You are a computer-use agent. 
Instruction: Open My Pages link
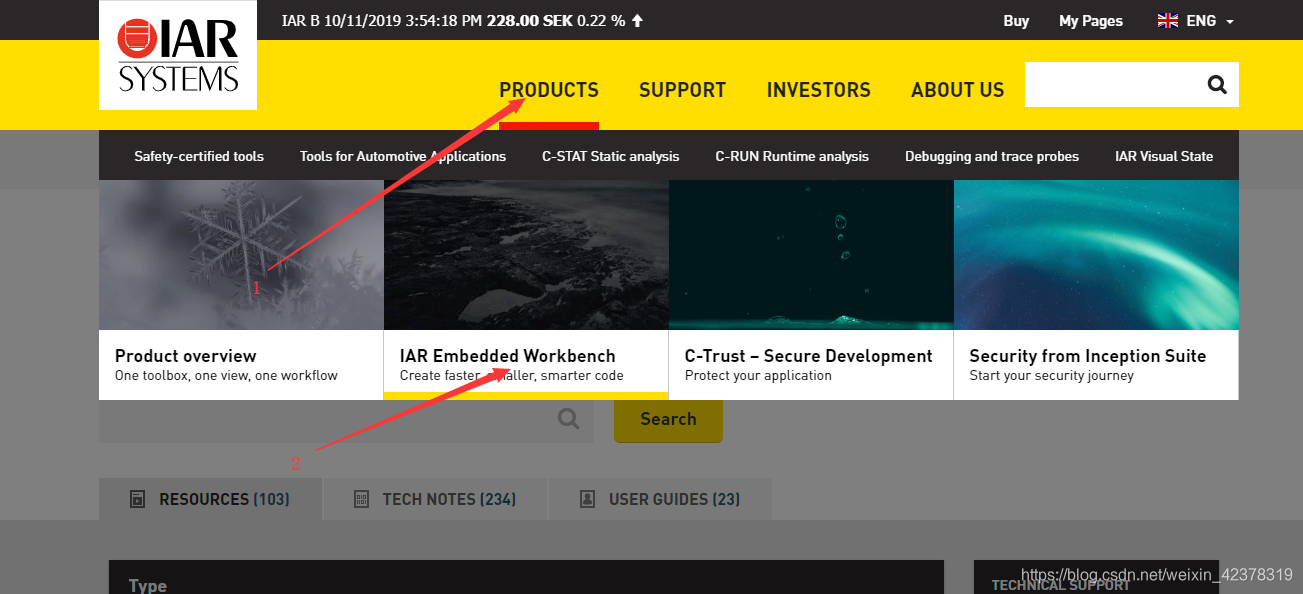point(1091,21)
